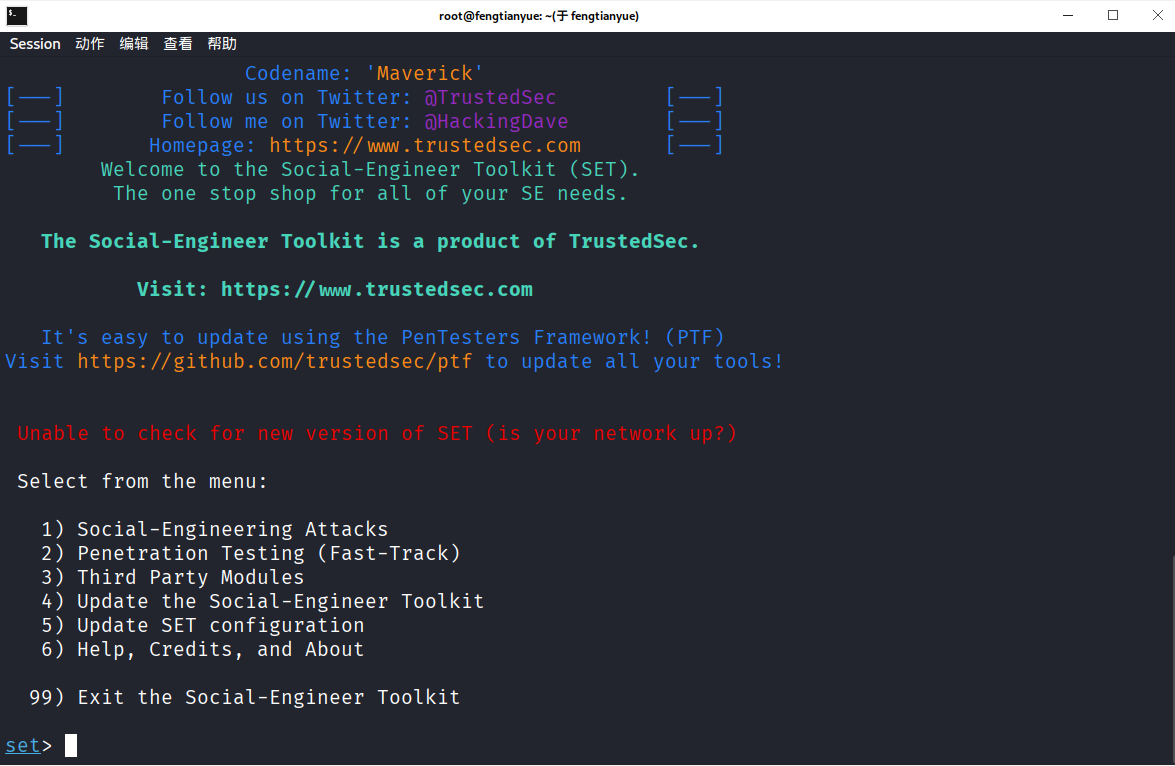Open the 编辑 menu
This screenshot has width=1175, height=766.
point(134,43)
